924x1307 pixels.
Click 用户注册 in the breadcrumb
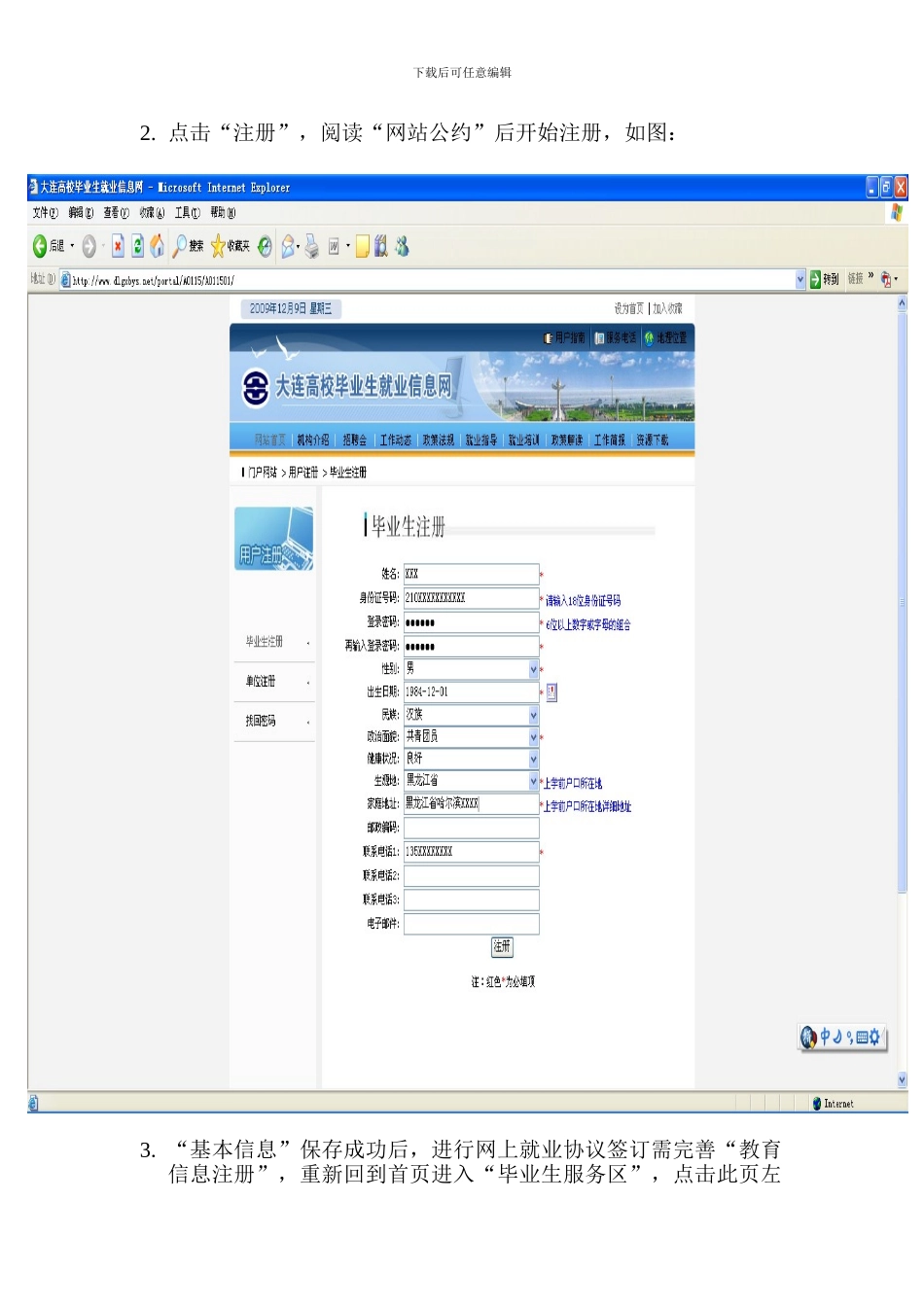pyautogui.click(x=303, y=473)
